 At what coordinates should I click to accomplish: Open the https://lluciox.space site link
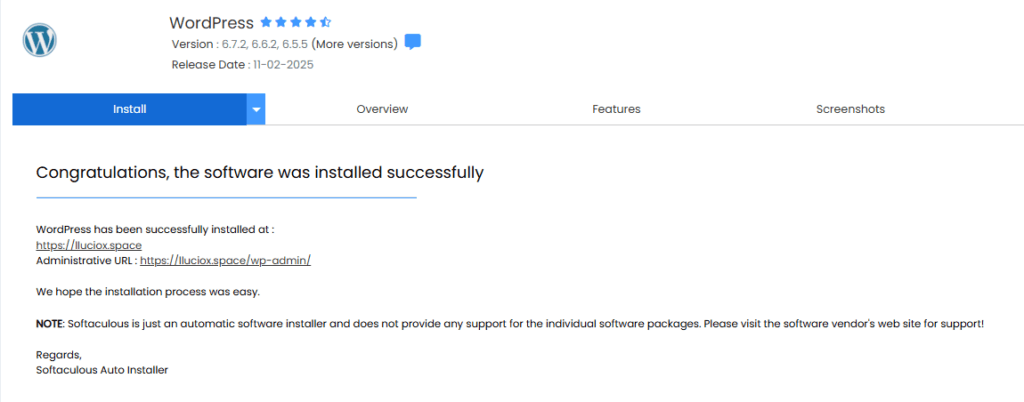click(x=89, y=245)
